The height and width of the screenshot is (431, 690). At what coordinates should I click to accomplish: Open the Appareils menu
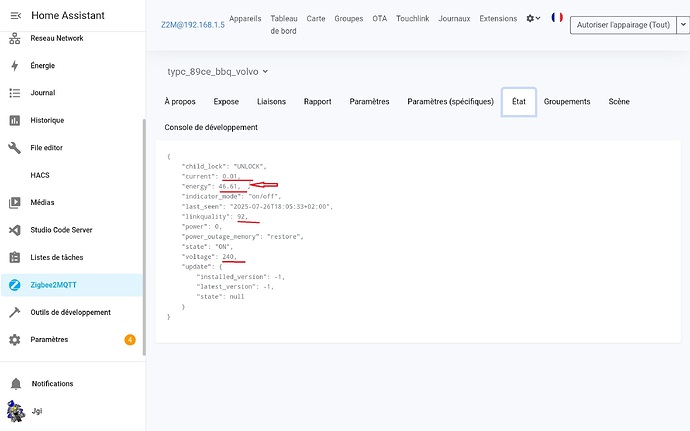[245, 18]
